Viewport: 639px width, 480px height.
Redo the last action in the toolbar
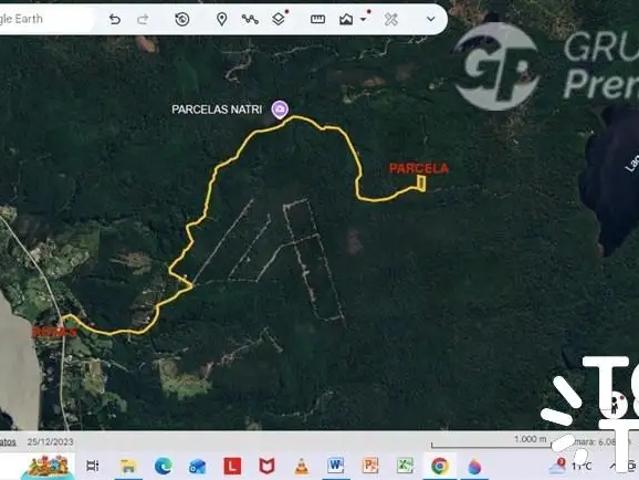(143, 19)
